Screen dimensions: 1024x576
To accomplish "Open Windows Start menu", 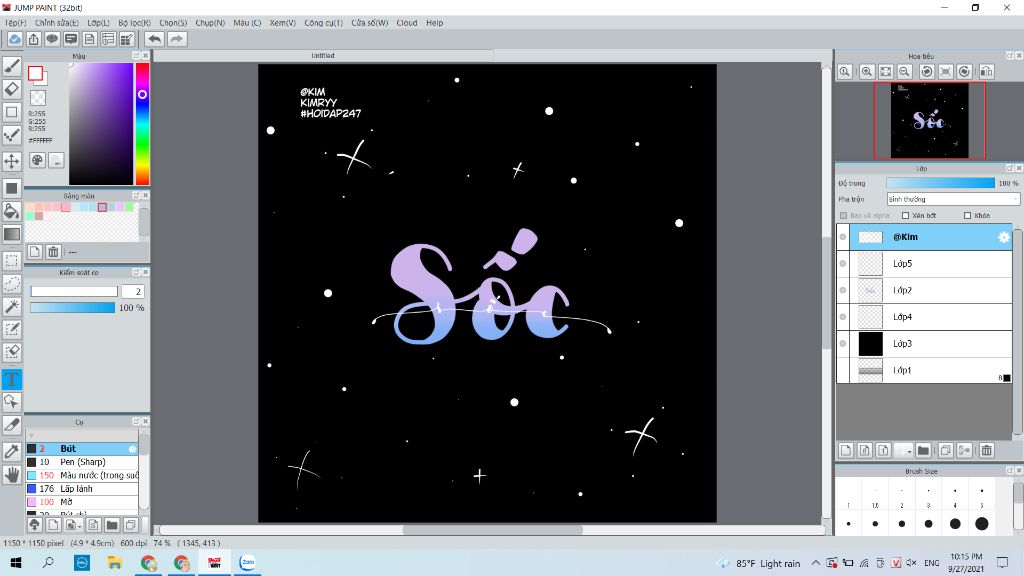I will tap(16, 562).
